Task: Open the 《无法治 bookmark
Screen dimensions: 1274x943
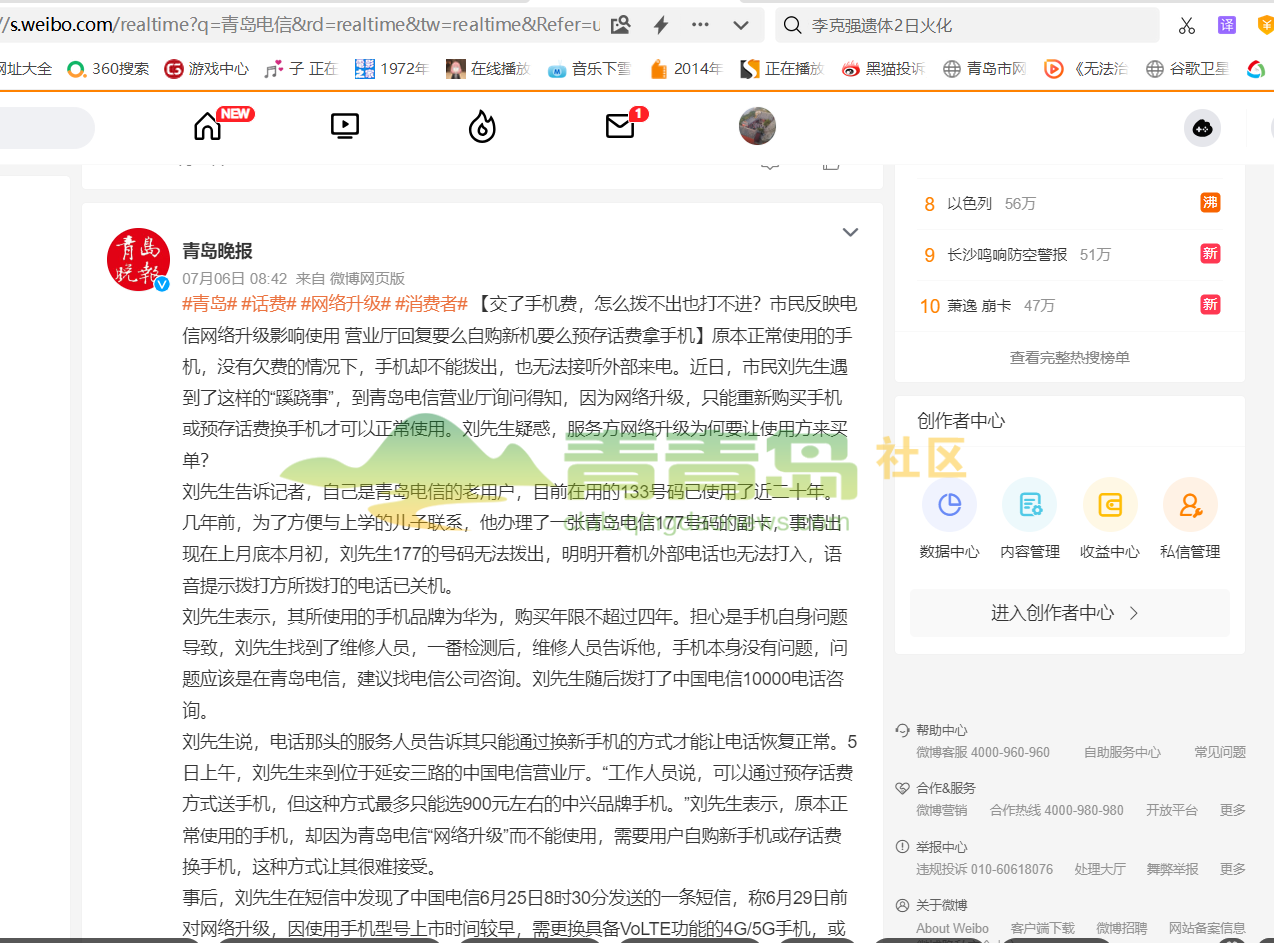Action: 1086,69
